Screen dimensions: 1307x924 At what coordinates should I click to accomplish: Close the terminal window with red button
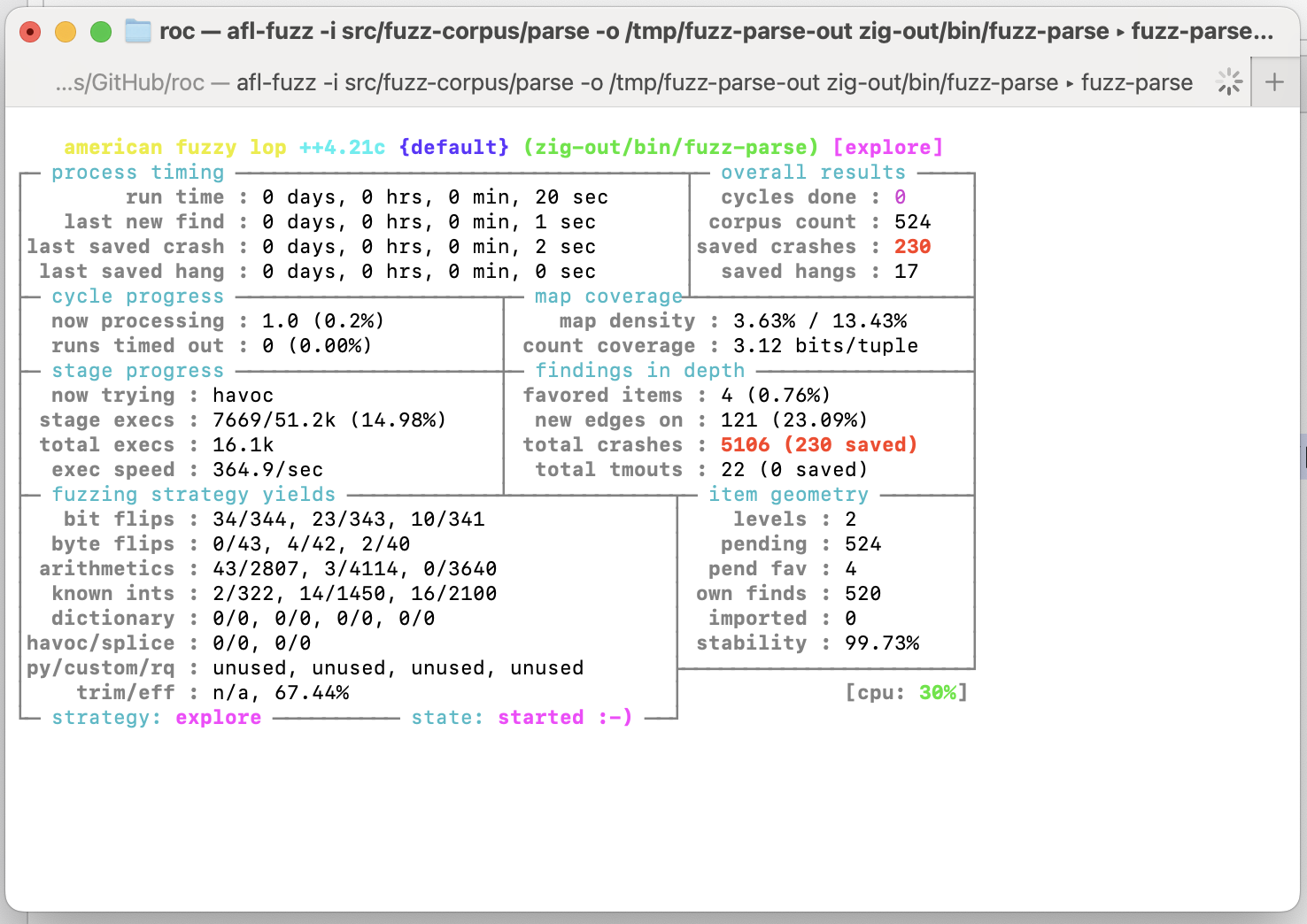[x=30, y=32]
